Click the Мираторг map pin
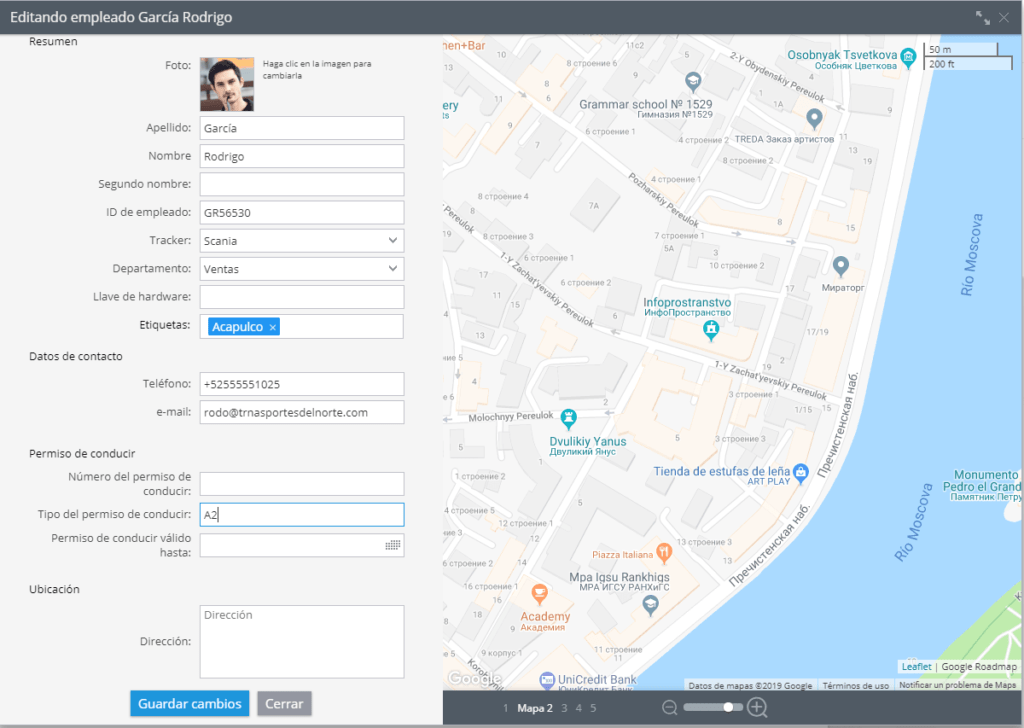This screenshot has width=1024, height=728. (840, 266)
